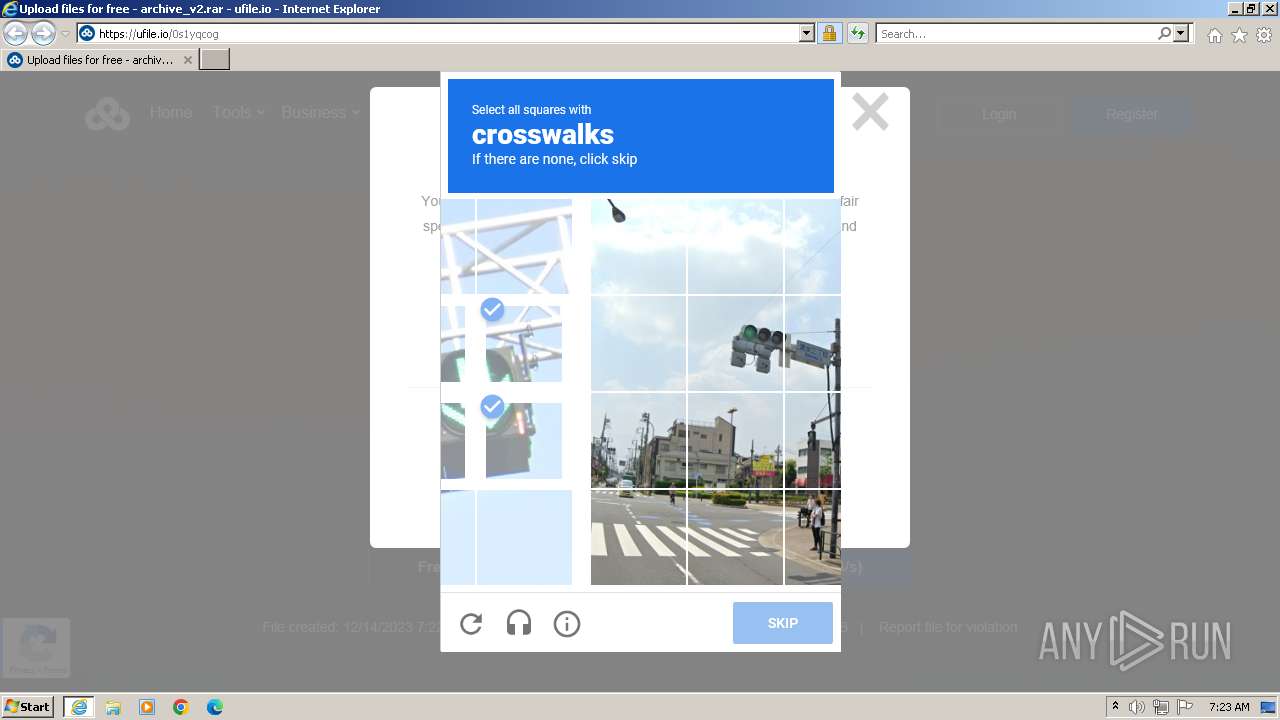
Task: Click the Login button
Action: [x=998, y=115]
